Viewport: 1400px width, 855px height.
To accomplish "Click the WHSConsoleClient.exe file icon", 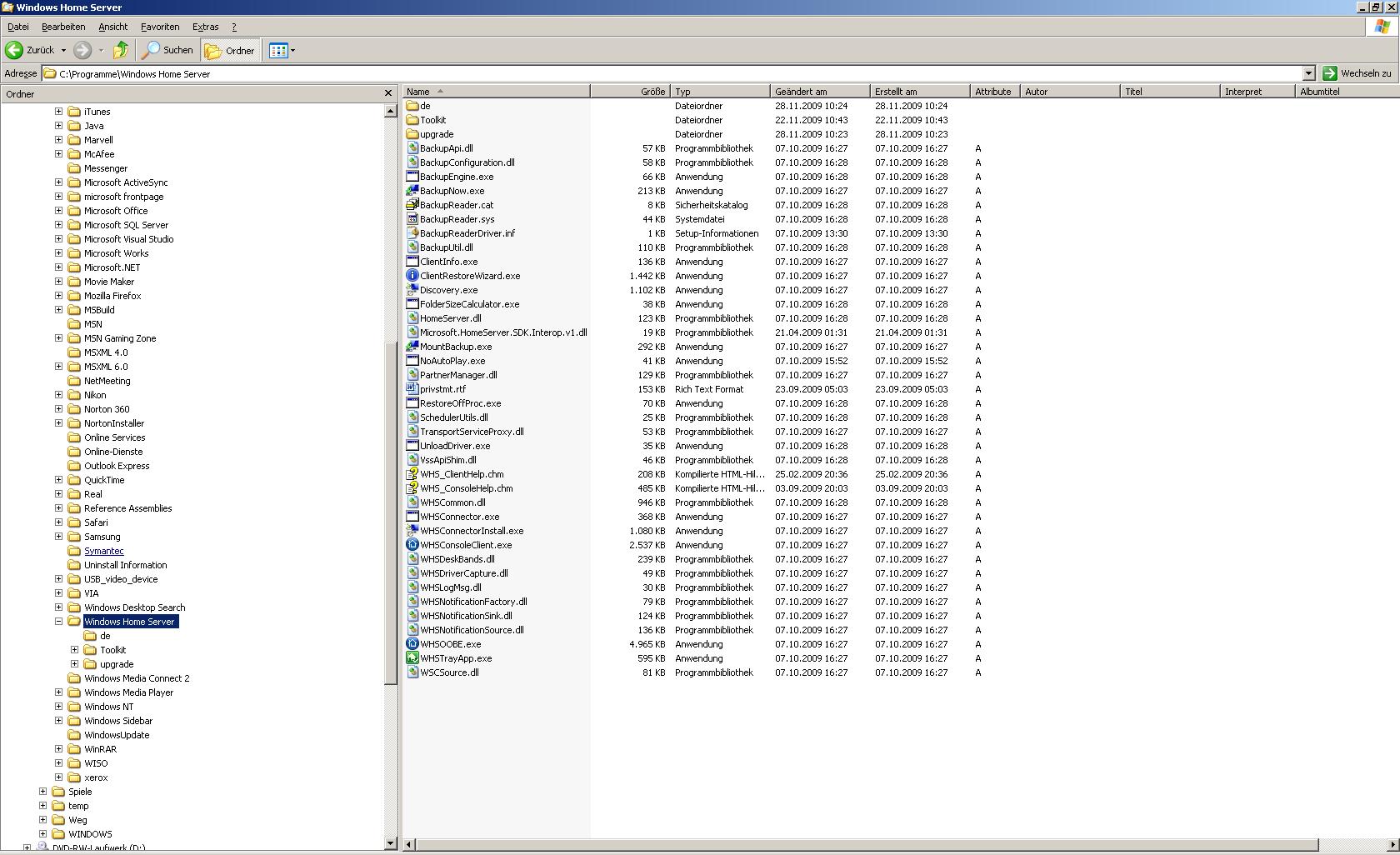I will tap(412, 545).
